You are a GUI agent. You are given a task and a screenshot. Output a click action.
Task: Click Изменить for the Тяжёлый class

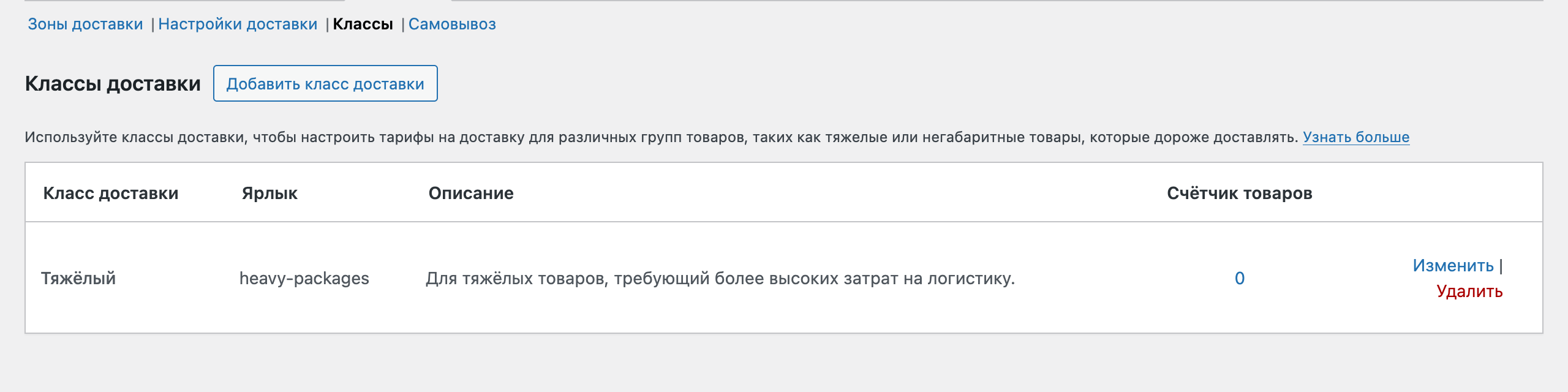pos(1453,266)
